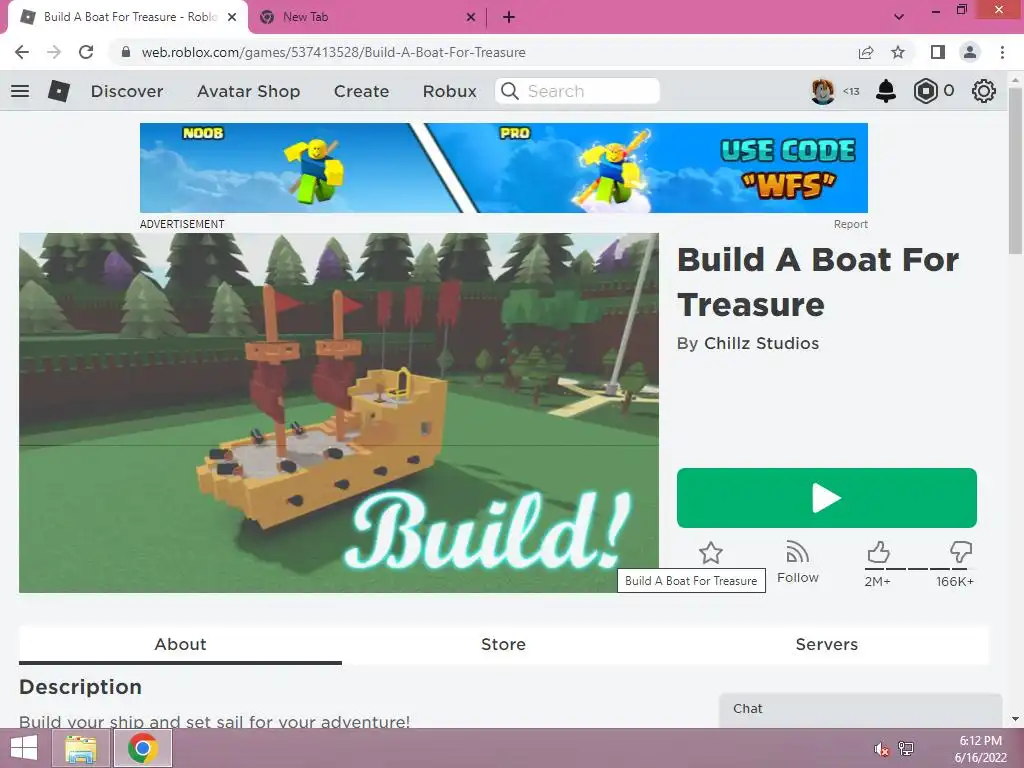The image size is (1024, 768).
Task: Click the Description heading
Action: [80, 687]
